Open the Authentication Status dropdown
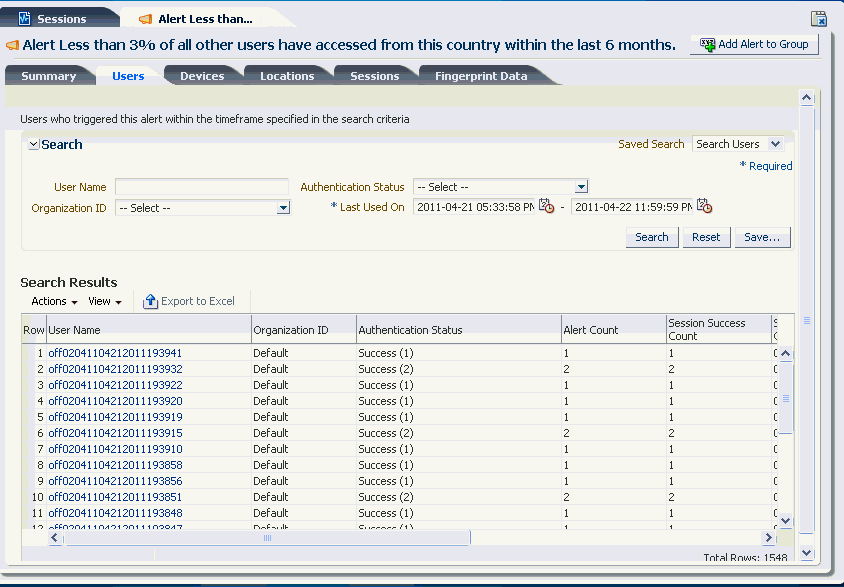Screen dimensions: 844x587 pos(581,186)
